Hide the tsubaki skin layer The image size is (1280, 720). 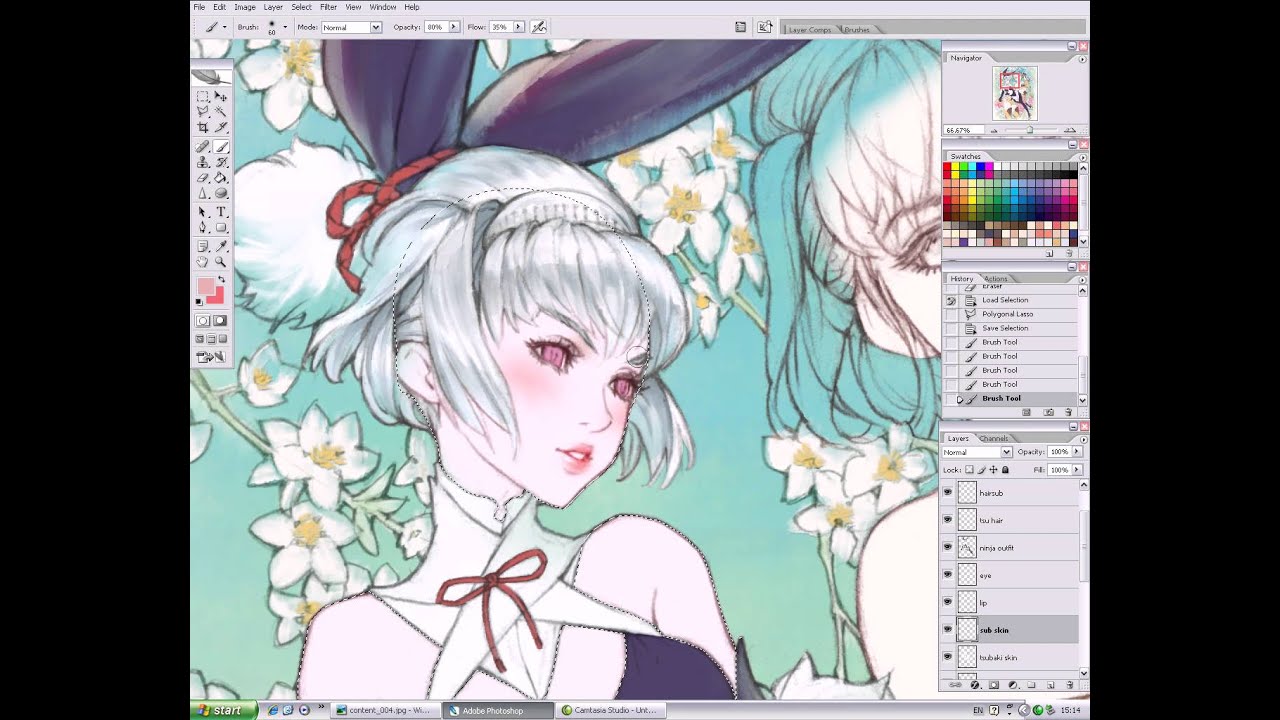(948, 657)
